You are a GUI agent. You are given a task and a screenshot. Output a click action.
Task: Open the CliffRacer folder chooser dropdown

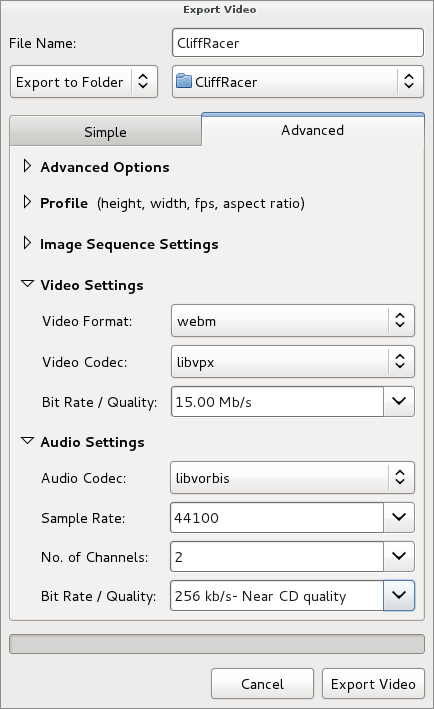(298, 81)
